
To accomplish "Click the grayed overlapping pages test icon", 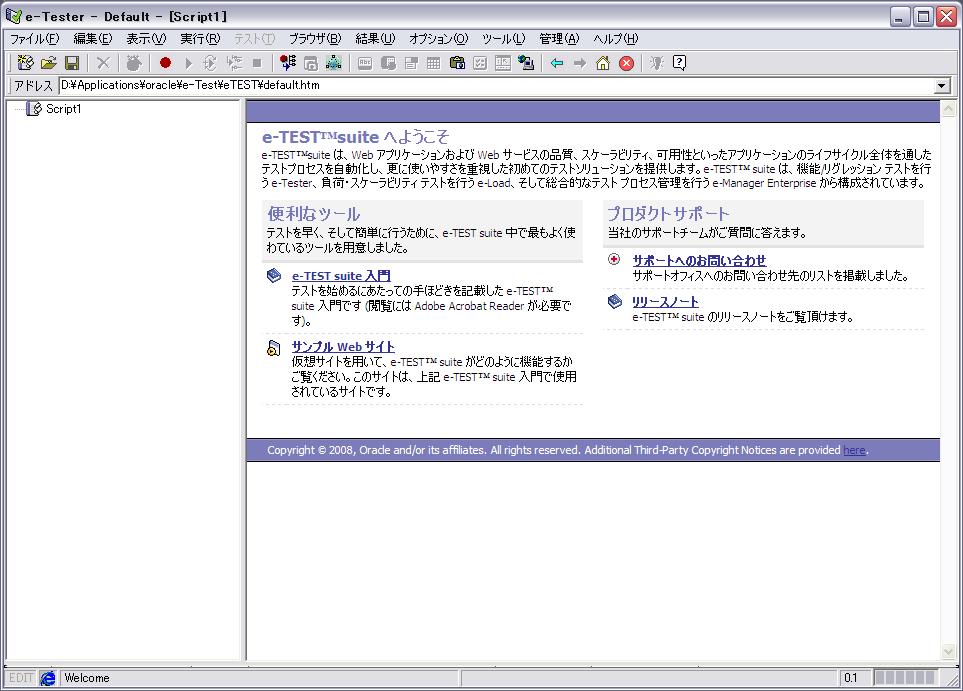I will pyautogui.click(x=388, y=63).
